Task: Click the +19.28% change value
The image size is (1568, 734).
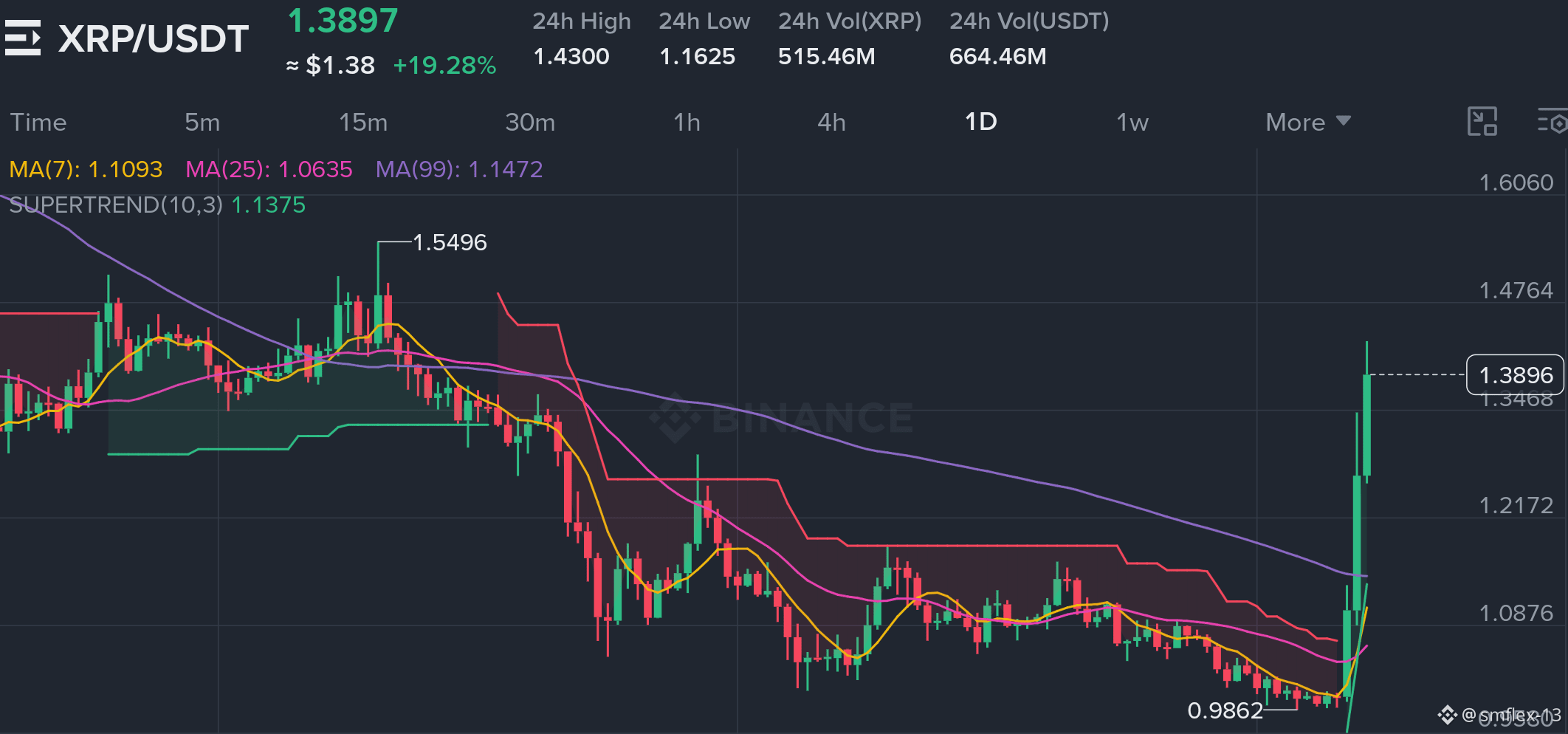Action: click(444, 66)
